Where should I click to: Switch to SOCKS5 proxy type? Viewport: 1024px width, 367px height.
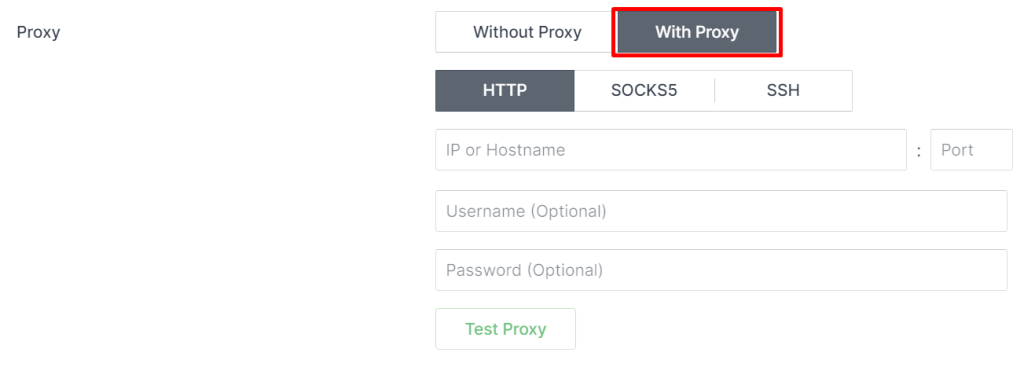pos(644,91)
